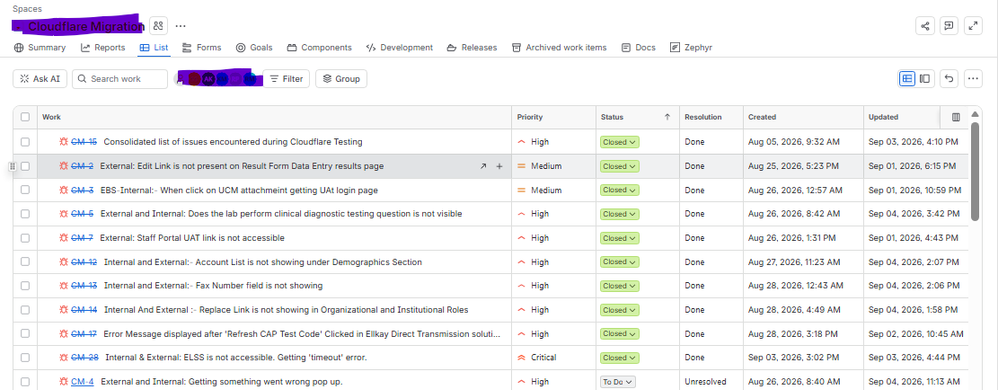
Task: Open the To Do status dropdown for CM-4
Action: (618, 382)
